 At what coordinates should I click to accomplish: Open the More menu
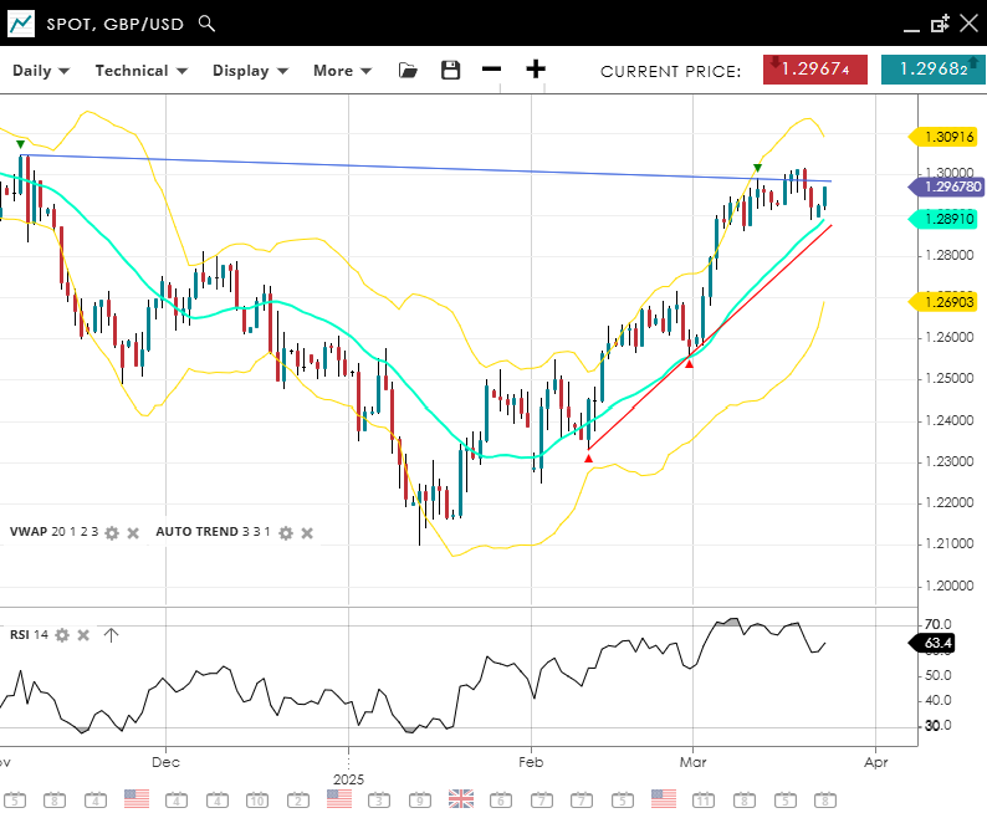click(x=342, y=71)
